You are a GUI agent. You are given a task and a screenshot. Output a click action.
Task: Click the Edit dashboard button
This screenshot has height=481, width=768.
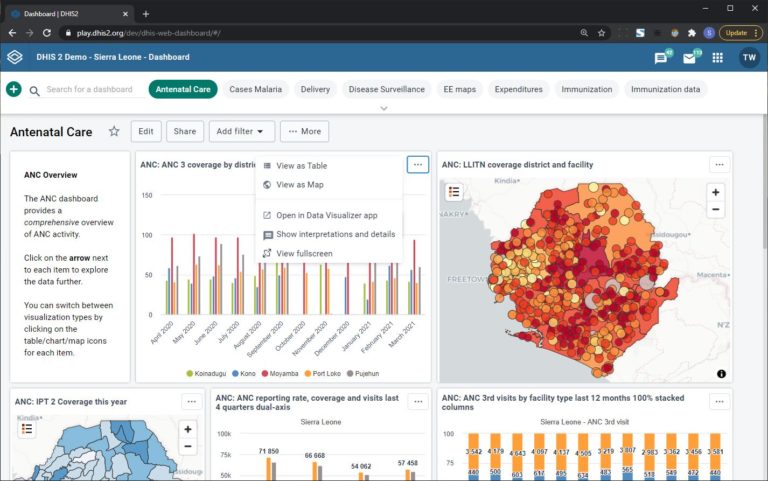[x=145, y=131]
